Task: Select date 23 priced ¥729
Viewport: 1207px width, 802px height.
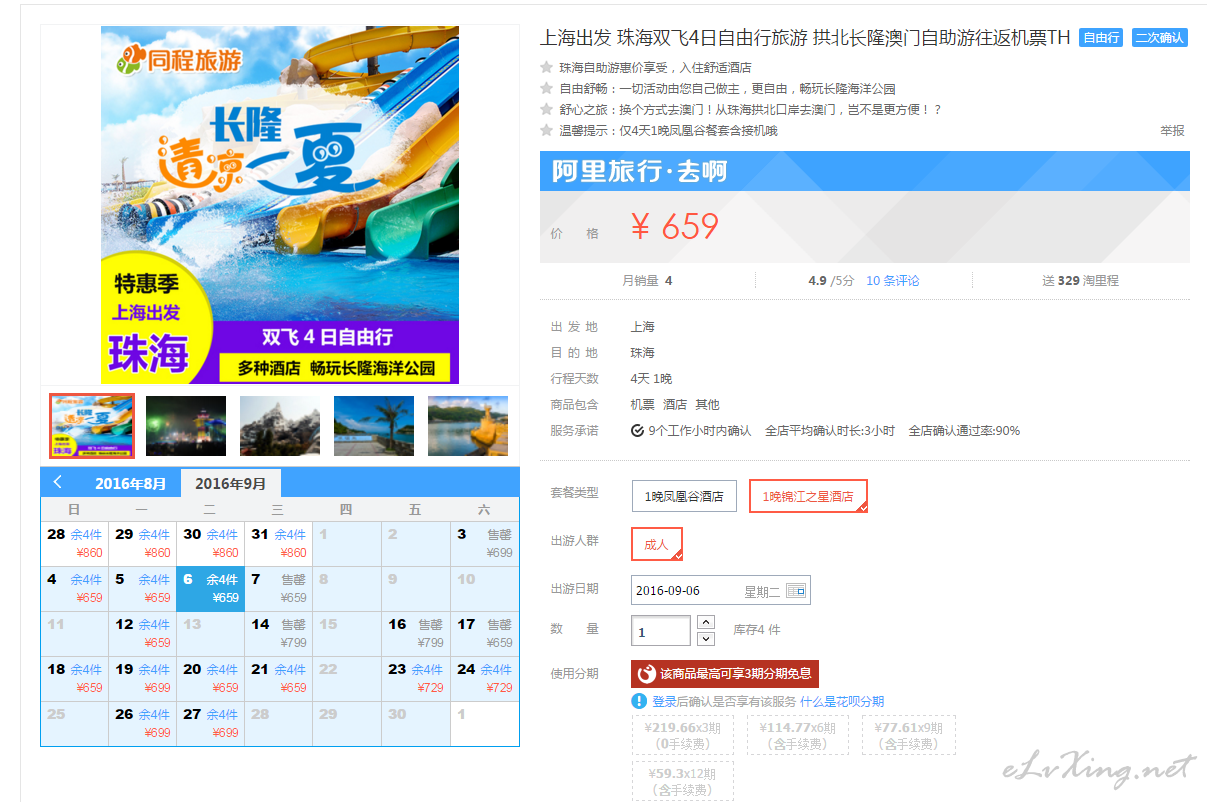Action: pyautogui.click(x=417, y=679)
